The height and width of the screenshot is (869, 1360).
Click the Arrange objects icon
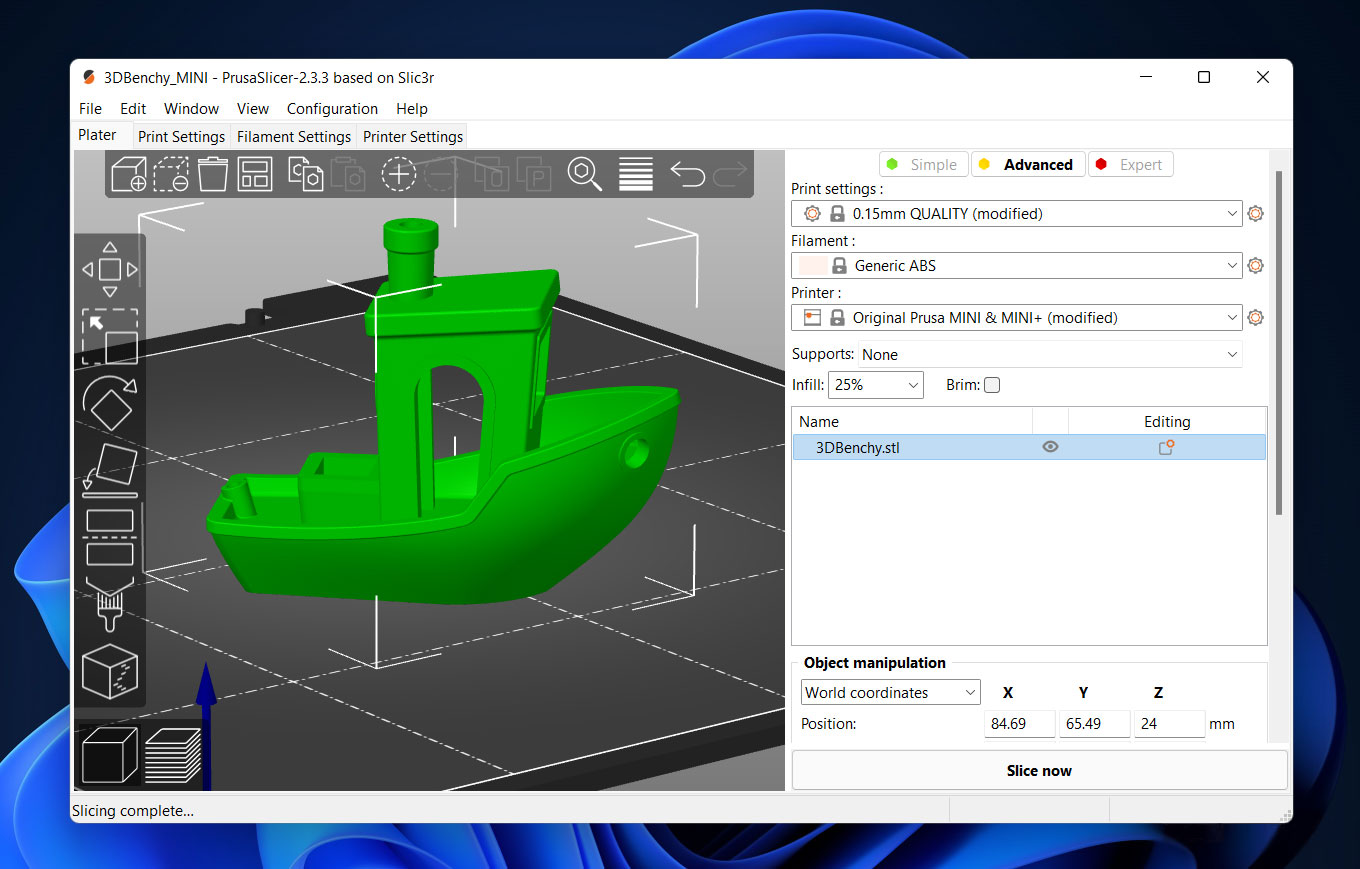pyautogui.click(x=255, y=174)
